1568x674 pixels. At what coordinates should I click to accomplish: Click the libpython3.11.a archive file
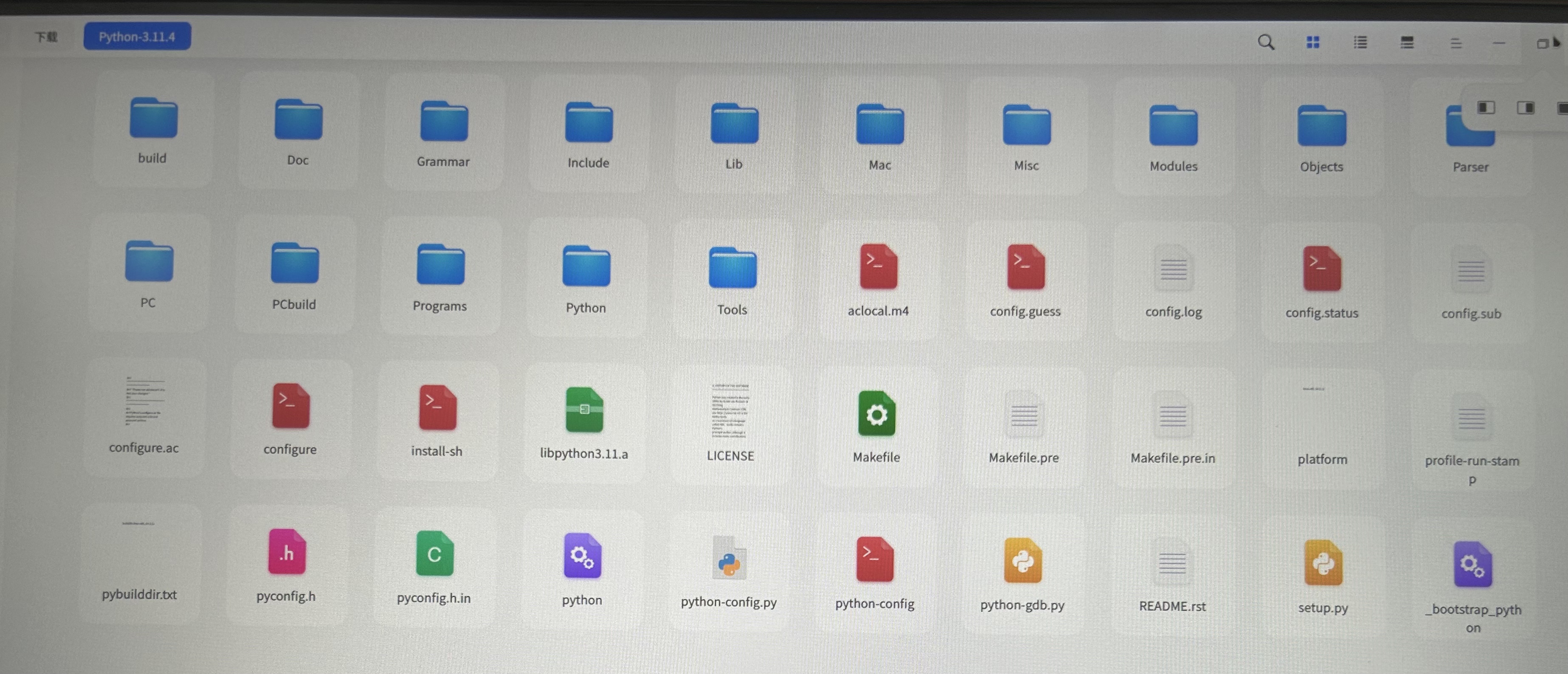(x=584, y=411)
